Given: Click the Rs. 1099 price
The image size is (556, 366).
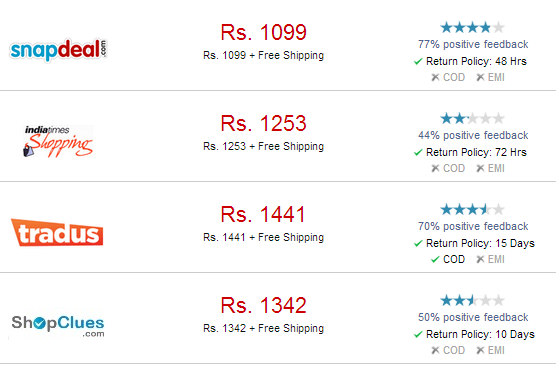Looking at the screenshot, I should 263,32.
